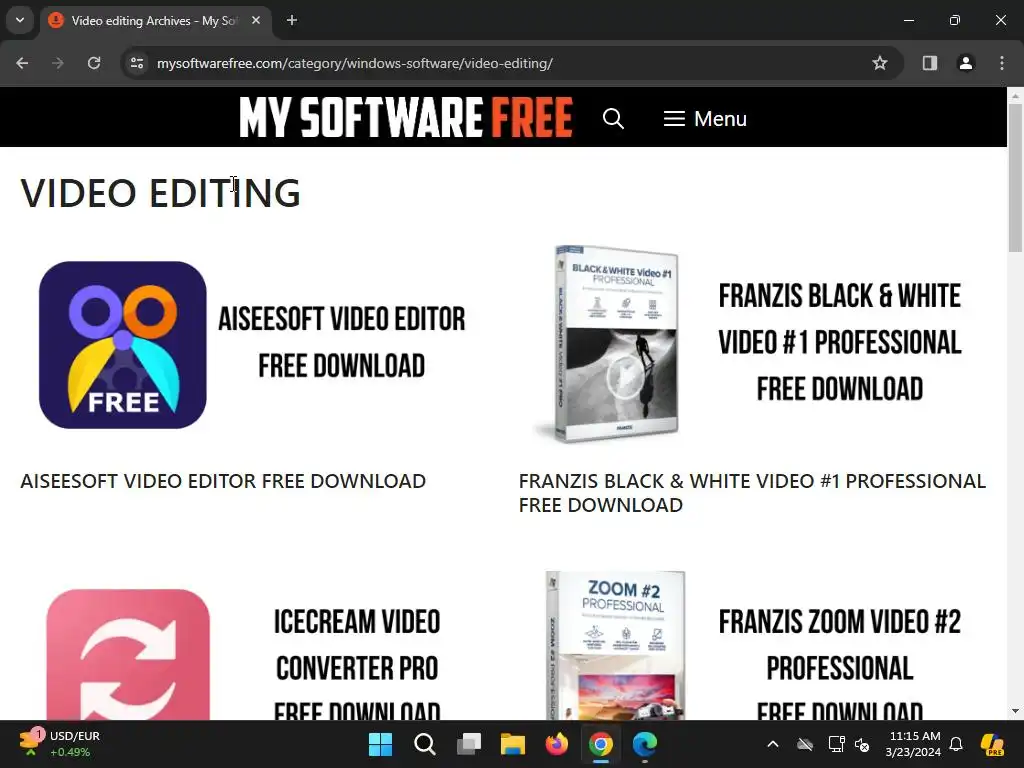Screen dimensions: 1024x768
Task: Open the network display tray icon
Action: pos(837,744)
